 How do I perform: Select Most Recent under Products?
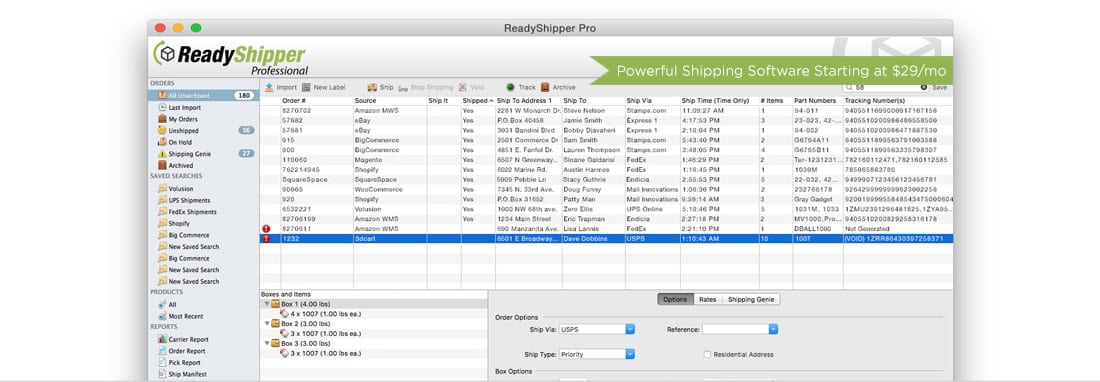tap(185, 316)
